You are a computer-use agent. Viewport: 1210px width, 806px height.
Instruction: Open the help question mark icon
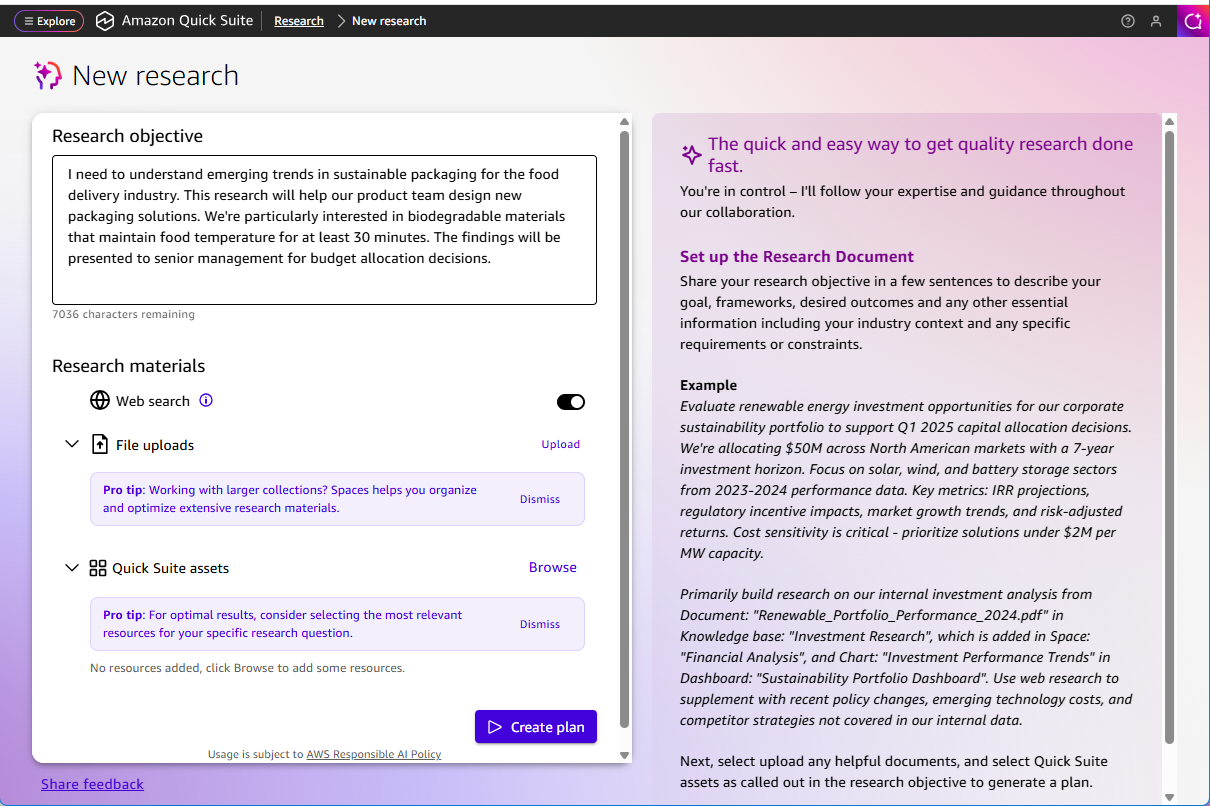coord(1128,21)
